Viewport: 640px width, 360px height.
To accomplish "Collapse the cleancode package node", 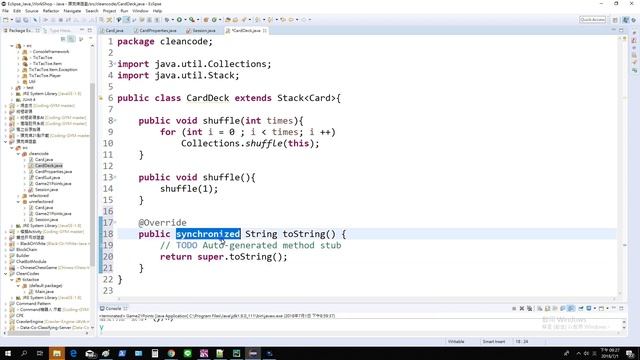I will tap(18, 154).
